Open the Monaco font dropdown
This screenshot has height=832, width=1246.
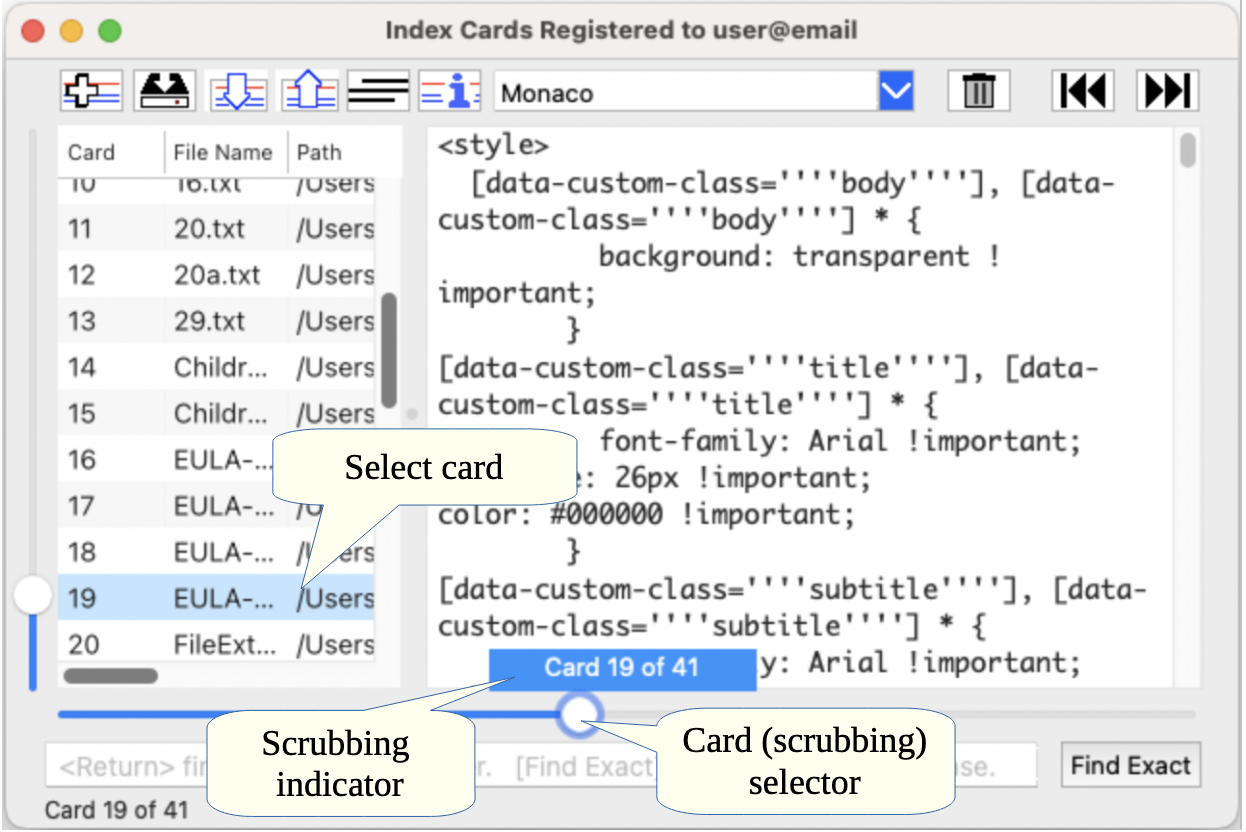pos(896,93)
